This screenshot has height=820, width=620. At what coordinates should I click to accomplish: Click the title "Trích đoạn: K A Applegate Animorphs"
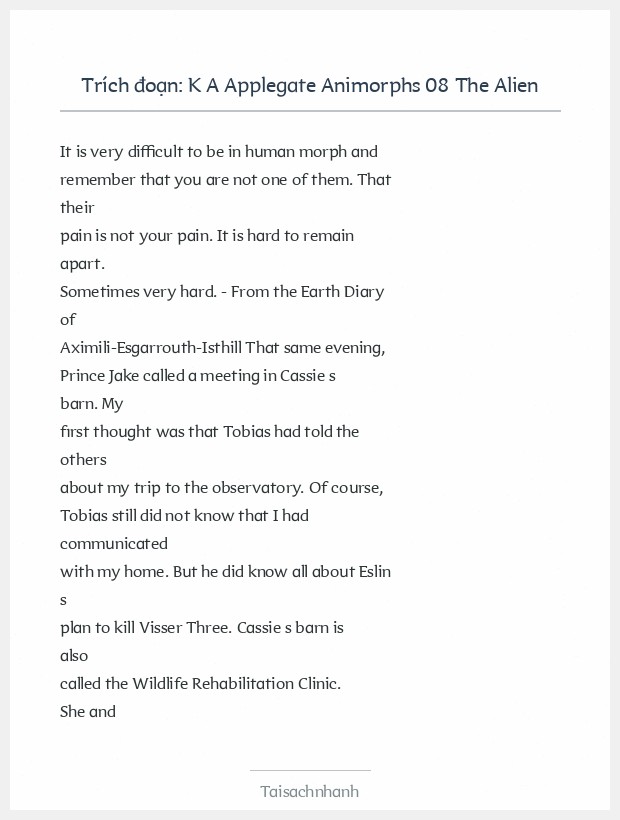pyautogui.click(x=310, y=85)
